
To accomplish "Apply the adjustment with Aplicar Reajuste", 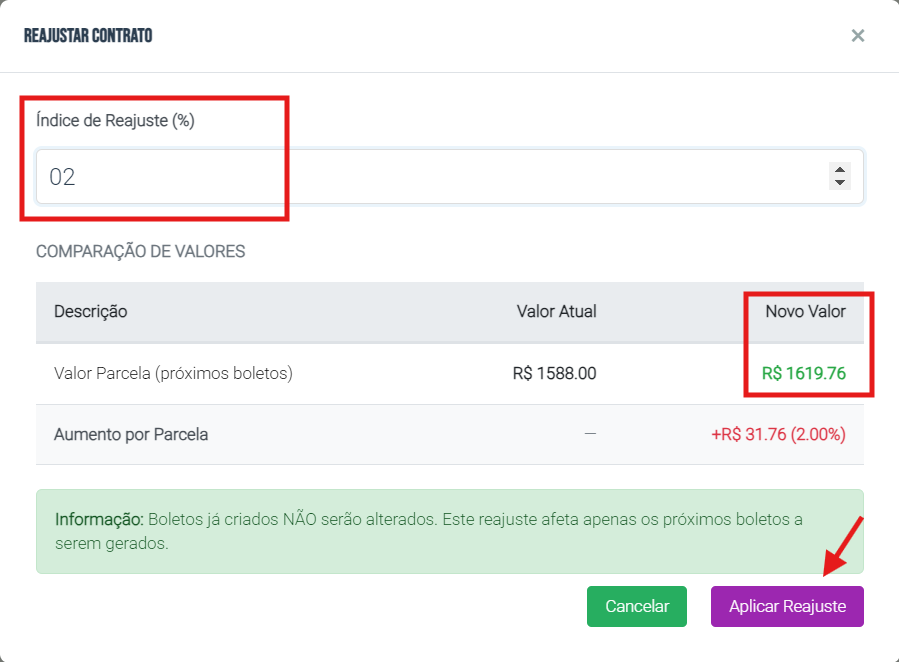I will click(x=787, y=606).
